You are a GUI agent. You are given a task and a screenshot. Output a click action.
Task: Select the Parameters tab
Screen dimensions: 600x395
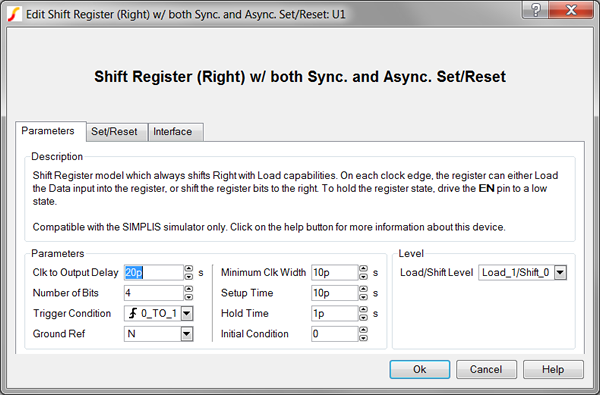pos(48,131)
